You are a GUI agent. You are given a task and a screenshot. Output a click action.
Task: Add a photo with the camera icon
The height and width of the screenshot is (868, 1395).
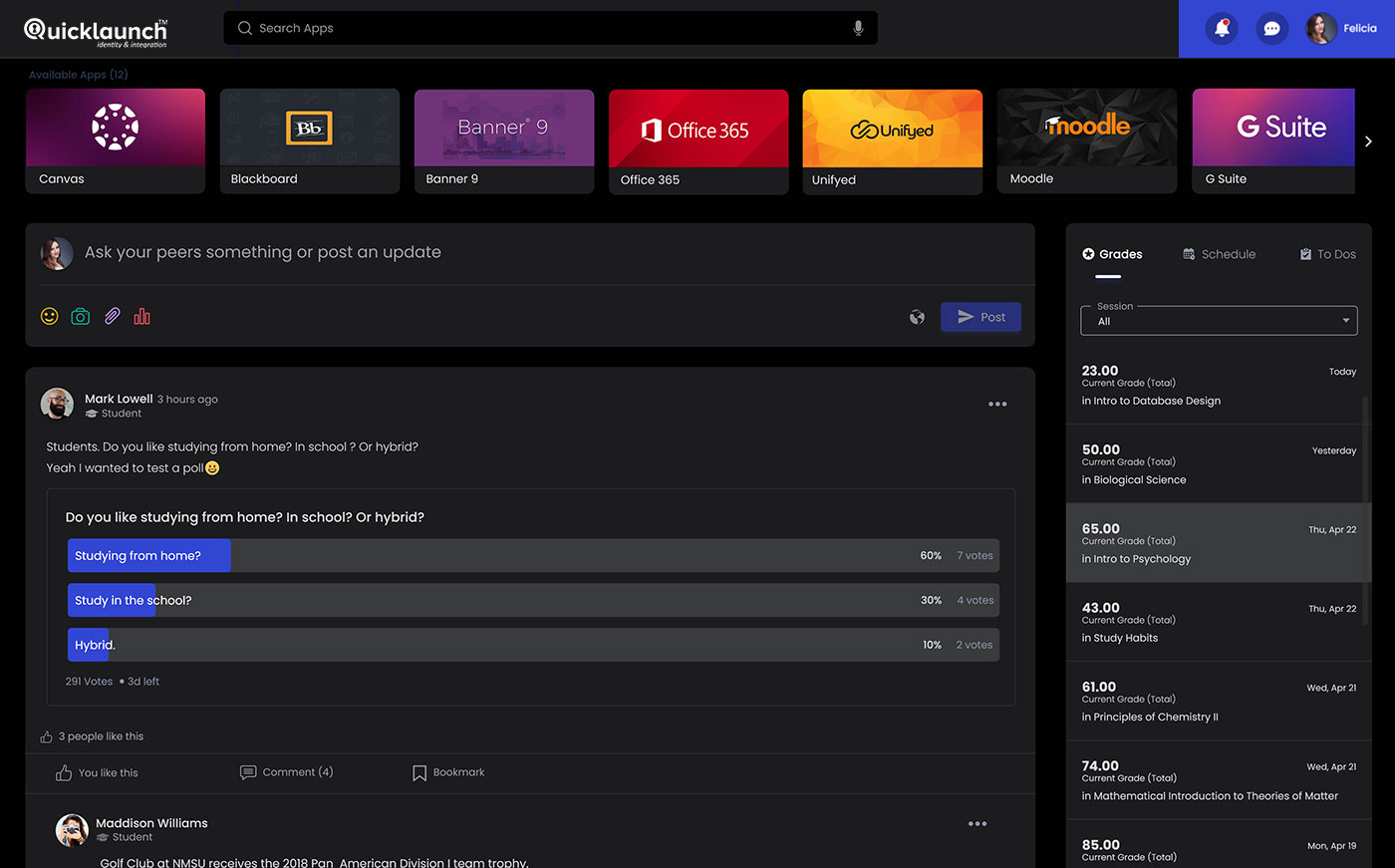[81, 316]
